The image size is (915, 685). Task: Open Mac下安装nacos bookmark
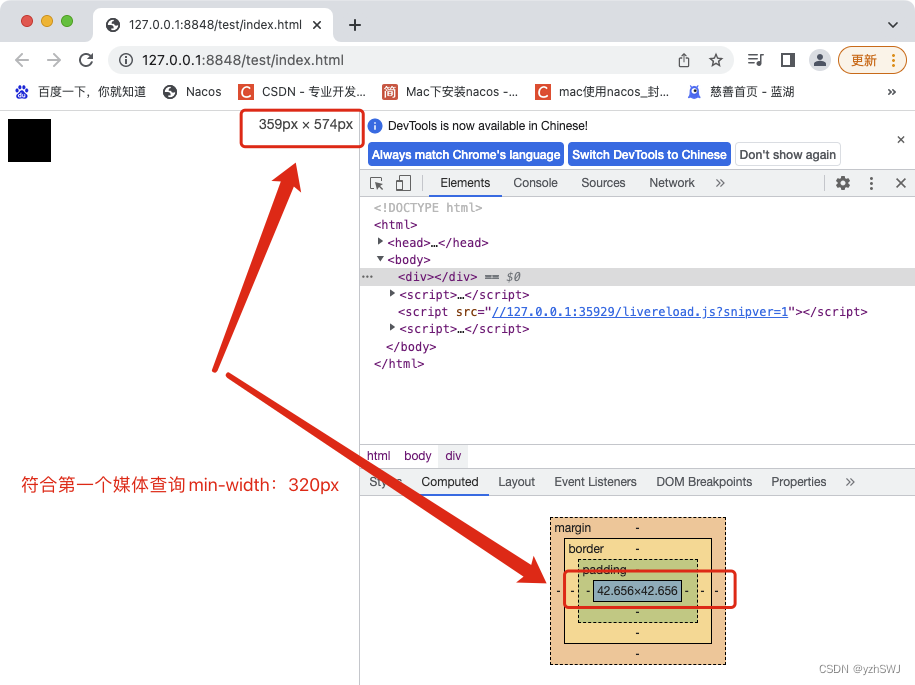click(450, 92)
